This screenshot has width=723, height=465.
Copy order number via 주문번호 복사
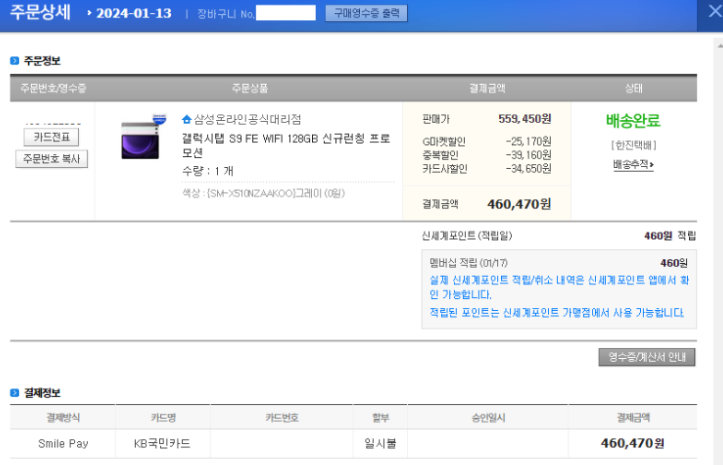51,159
